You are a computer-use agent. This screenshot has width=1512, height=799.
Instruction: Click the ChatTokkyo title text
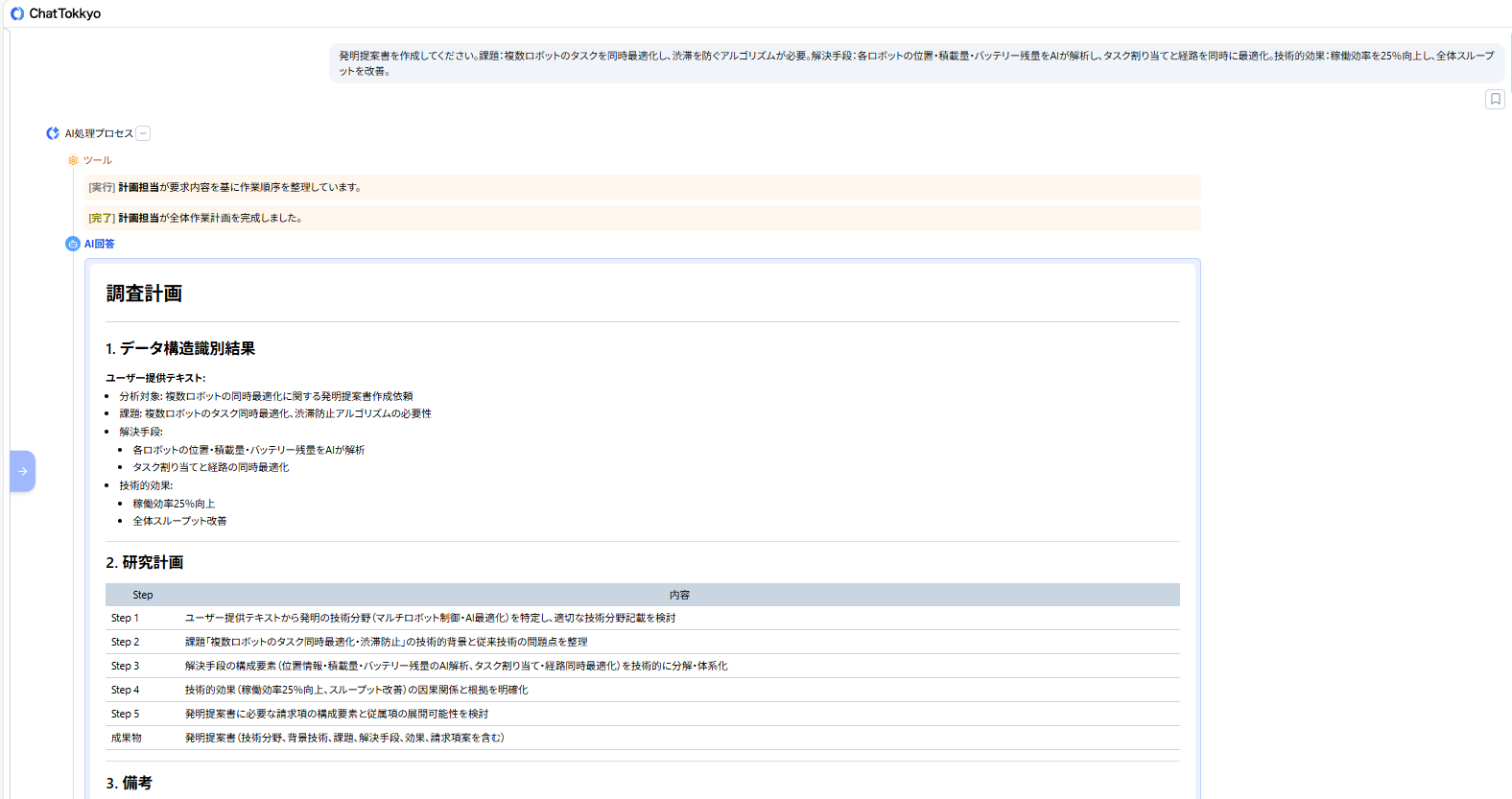click(x=65, y=13)
